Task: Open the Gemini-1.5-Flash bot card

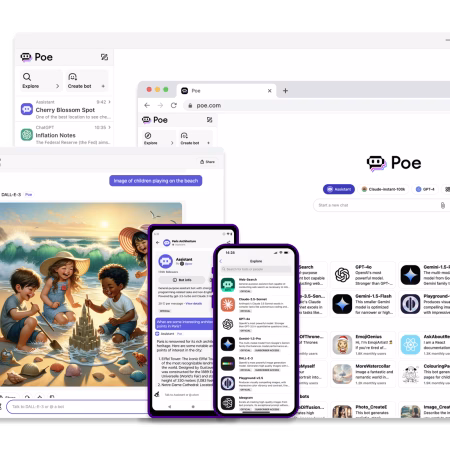Action: pos(363,304)
